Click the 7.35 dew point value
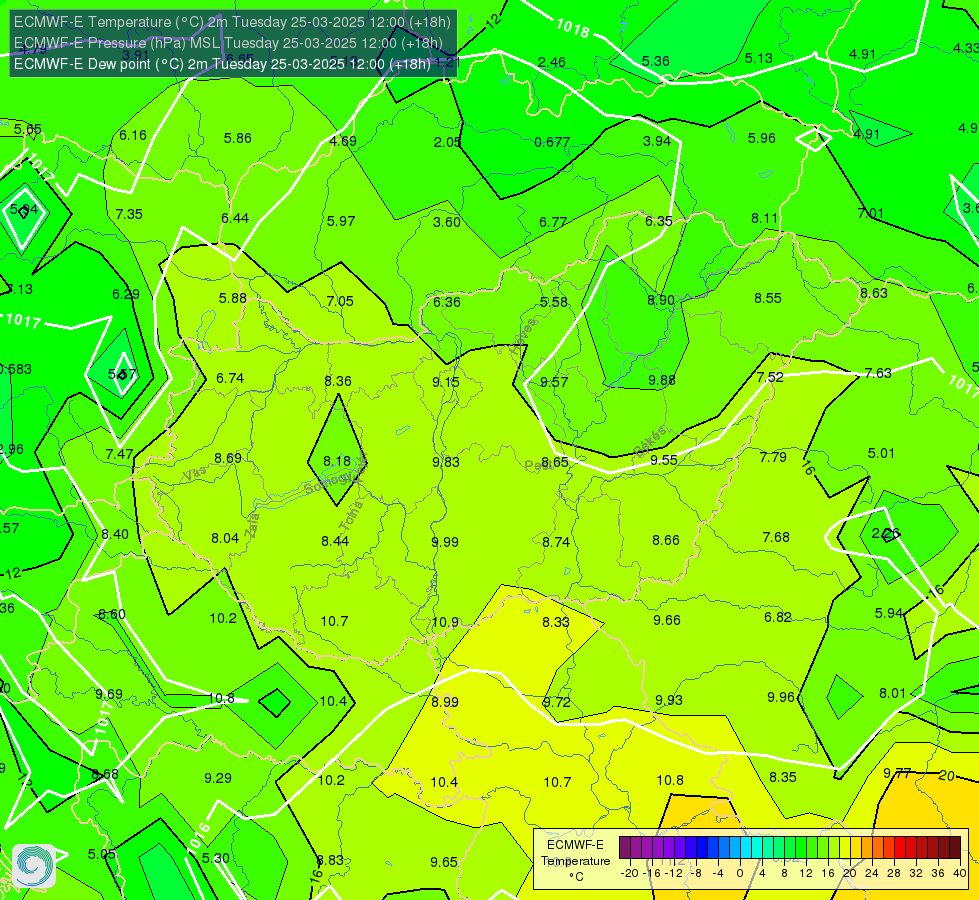The height and width of the screenshot is (900, 979). [x=129, y=214]
